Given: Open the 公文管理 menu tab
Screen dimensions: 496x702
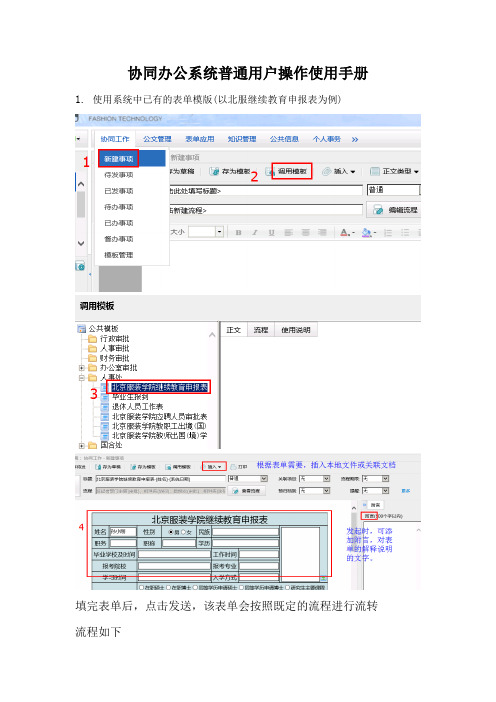Looking at the screenshot, I should (x=157, y=139).
